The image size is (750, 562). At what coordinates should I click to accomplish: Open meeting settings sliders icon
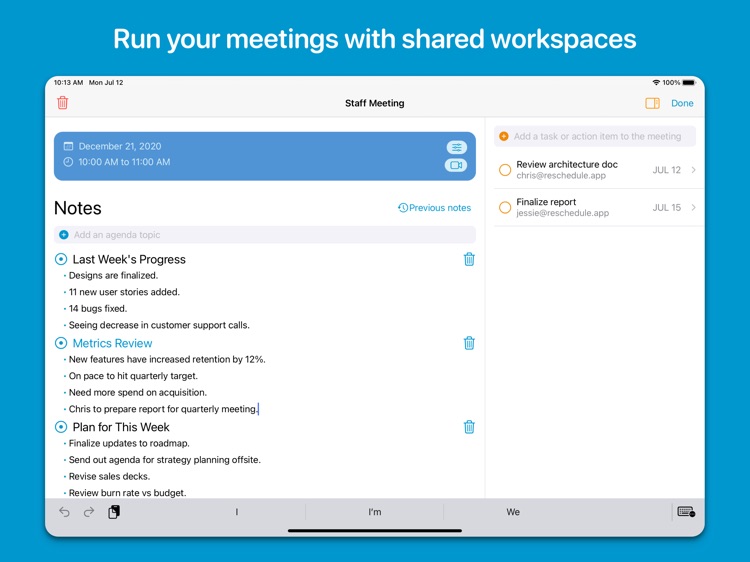(457, 147)
